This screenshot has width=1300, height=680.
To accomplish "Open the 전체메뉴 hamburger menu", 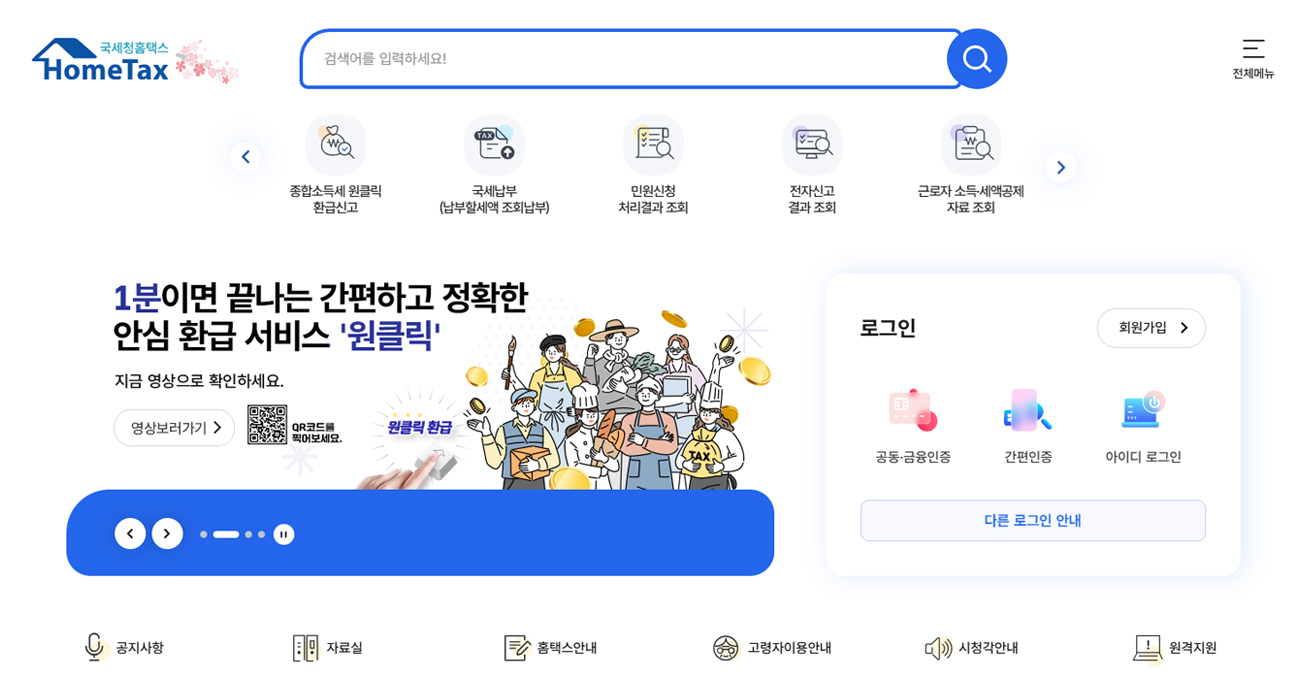I will 1253,59.
